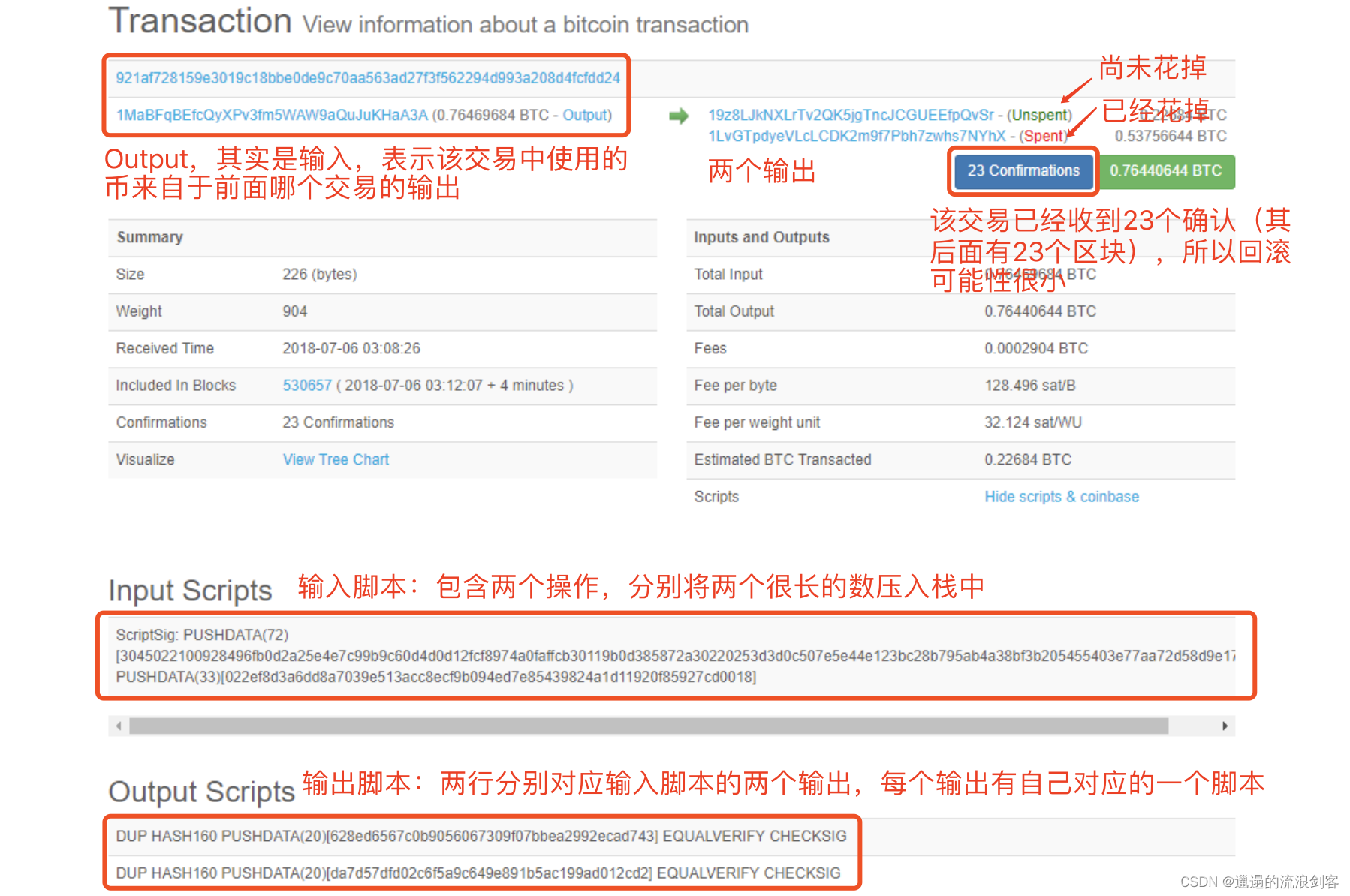
Task: Open output address starting with 19z8LJkNXLrTv
Action: click(x=851, y=115)
